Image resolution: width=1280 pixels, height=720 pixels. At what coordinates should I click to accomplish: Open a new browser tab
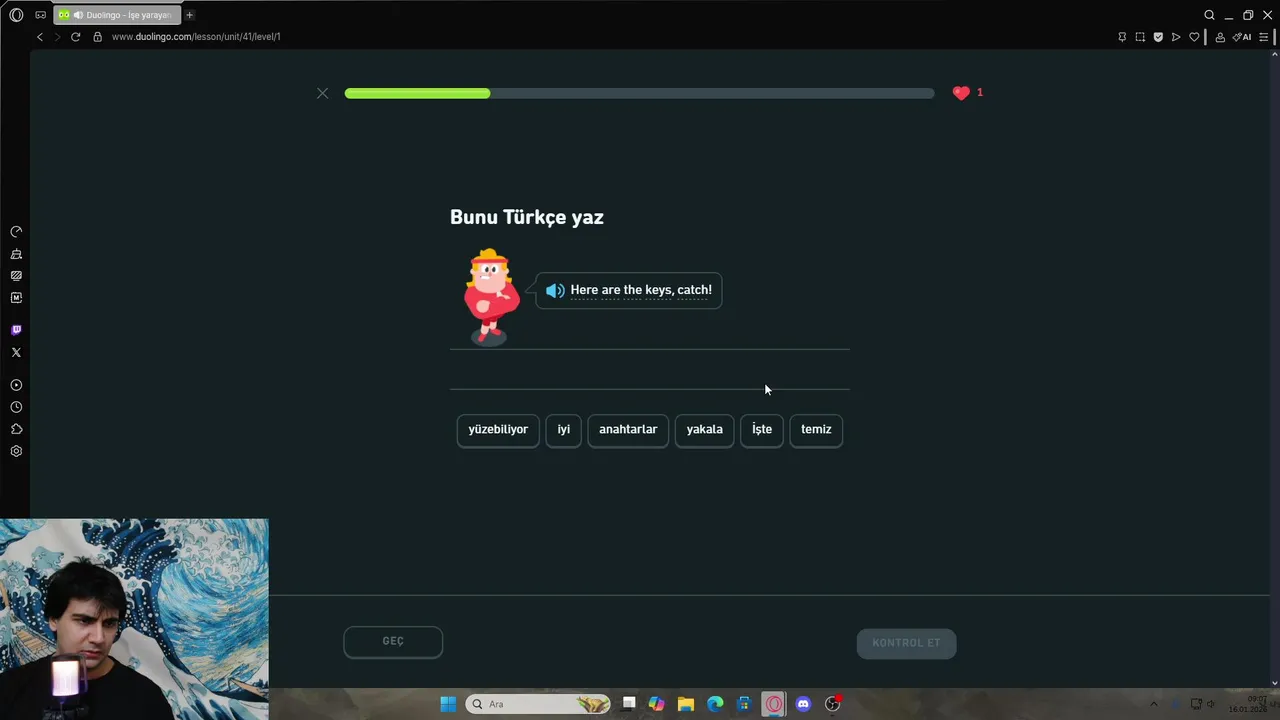(189, 15)
